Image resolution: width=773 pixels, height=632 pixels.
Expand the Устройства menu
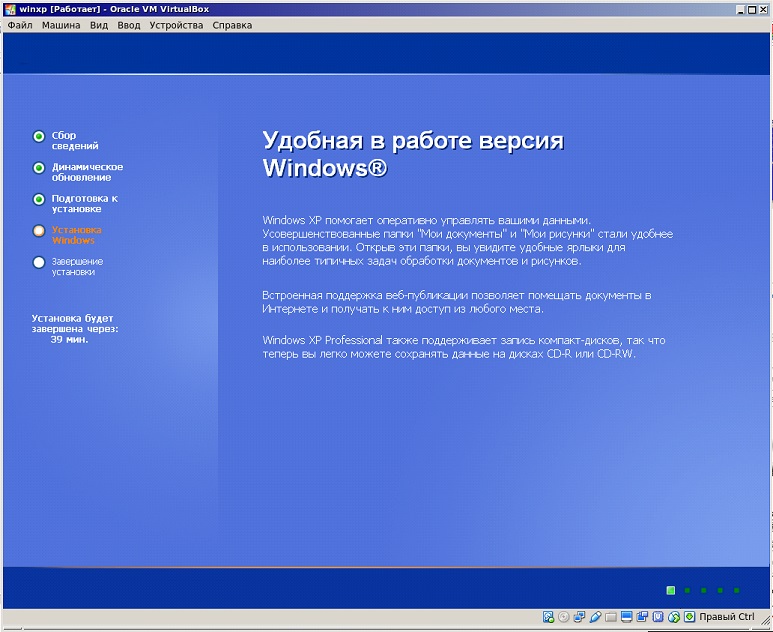pyautogui.click(x=176, y=25)
